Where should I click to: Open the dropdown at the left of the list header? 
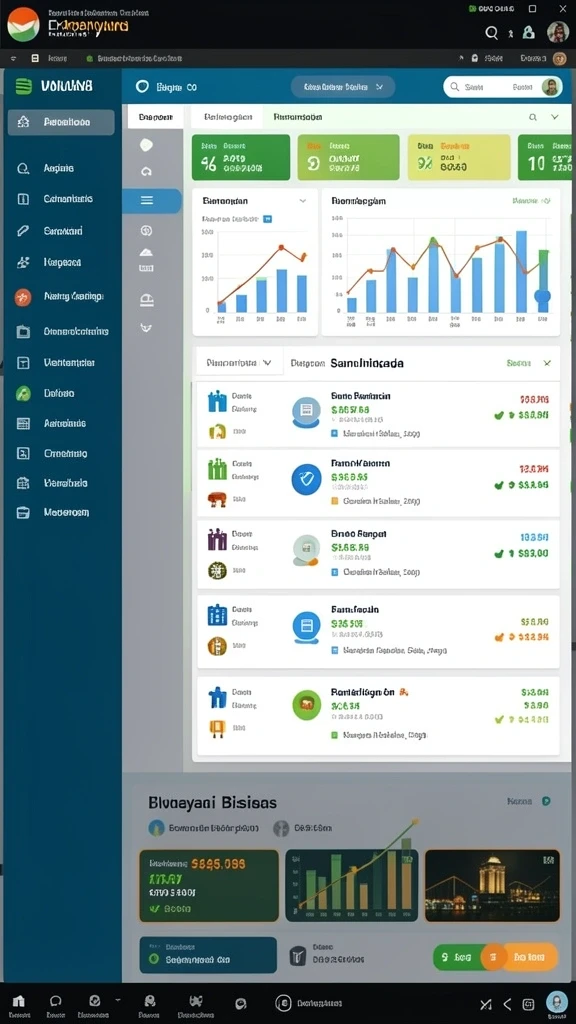[x=240, y=362]
